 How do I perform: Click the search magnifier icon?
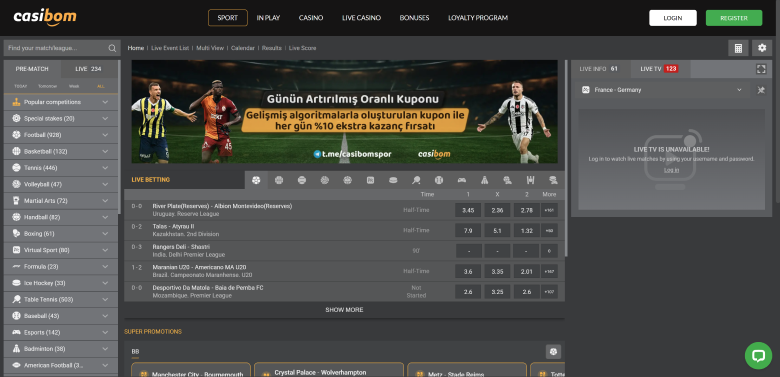[112, 48]
